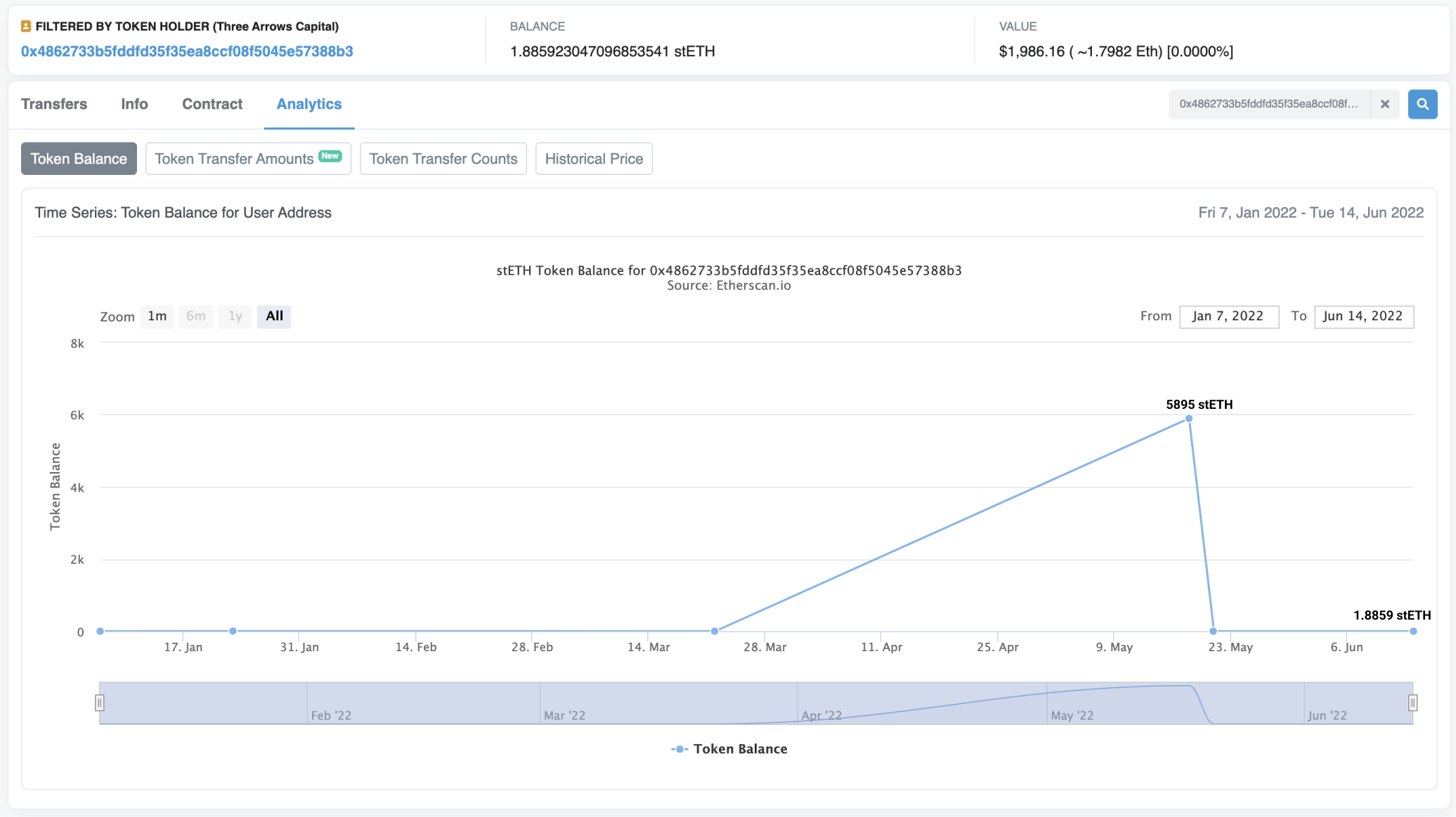This screenshot has width=1456, height=817.
Task: Set chart zoom to 1m
Action: tap(157, 316)
